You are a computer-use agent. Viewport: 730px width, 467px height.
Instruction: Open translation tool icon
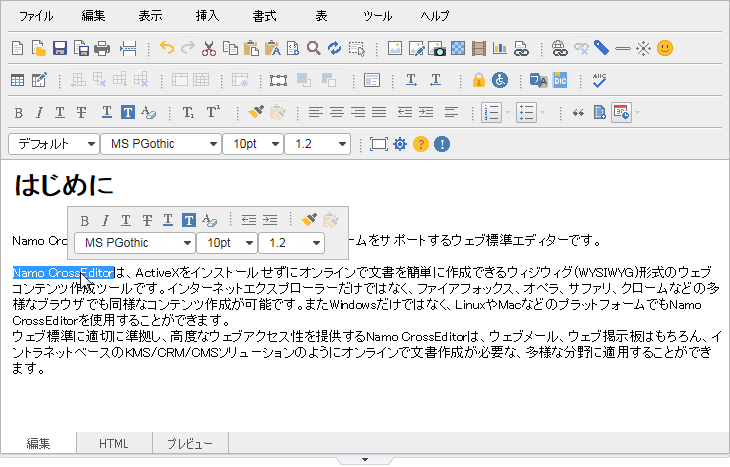tap(539, 80)
